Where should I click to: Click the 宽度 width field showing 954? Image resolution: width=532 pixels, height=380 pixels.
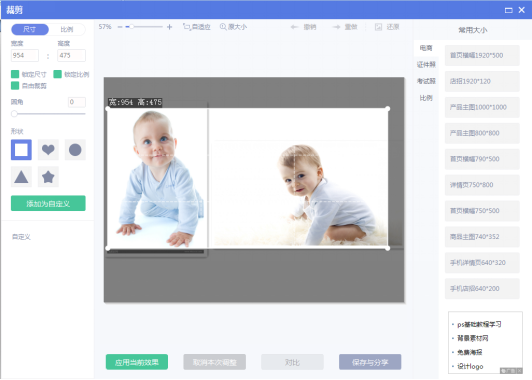tap(25, 55)
